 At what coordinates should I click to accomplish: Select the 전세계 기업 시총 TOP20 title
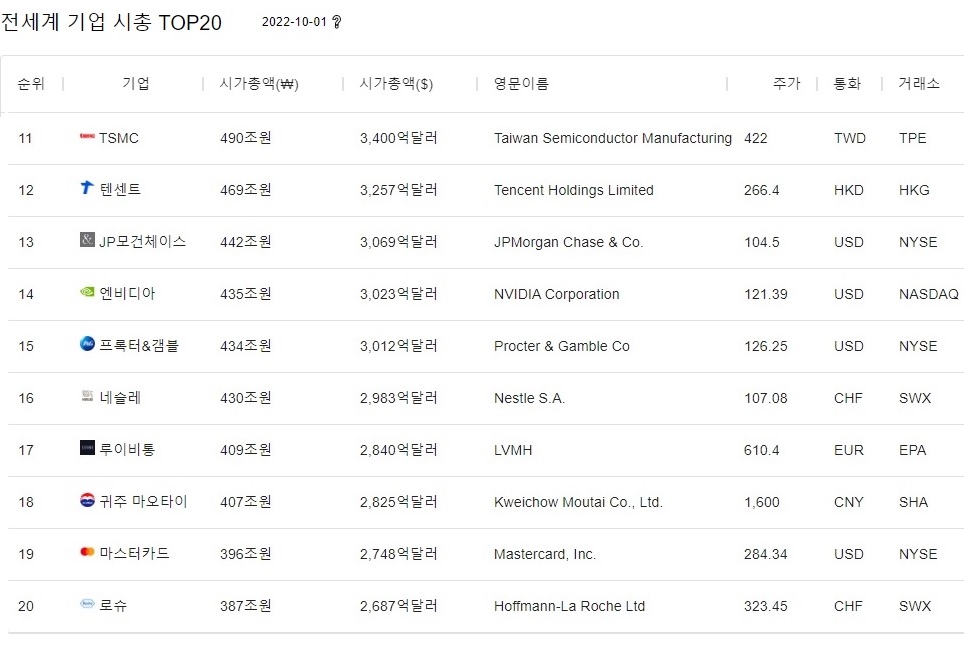(x=111, y=22)
